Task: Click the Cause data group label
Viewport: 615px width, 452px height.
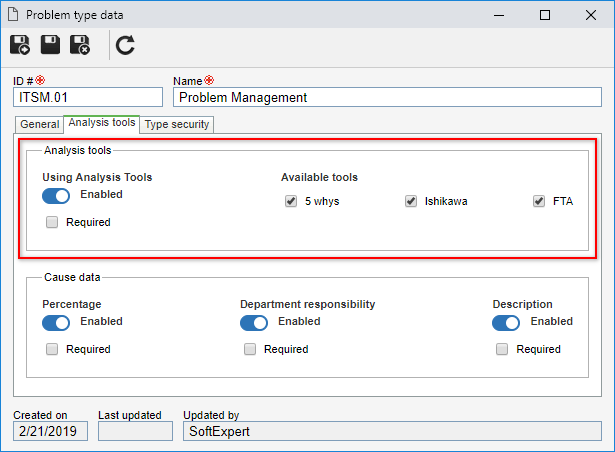Action: click(x=72, y=277)
